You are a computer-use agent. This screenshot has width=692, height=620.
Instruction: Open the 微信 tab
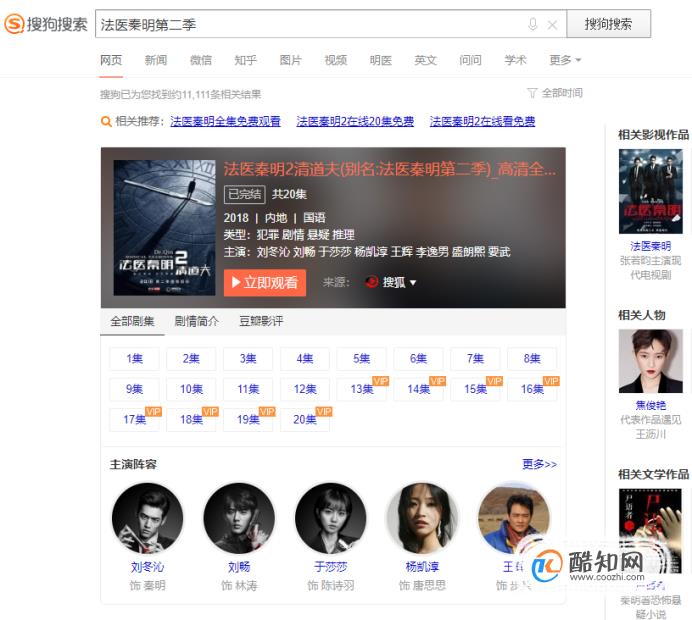click(201, 60)
